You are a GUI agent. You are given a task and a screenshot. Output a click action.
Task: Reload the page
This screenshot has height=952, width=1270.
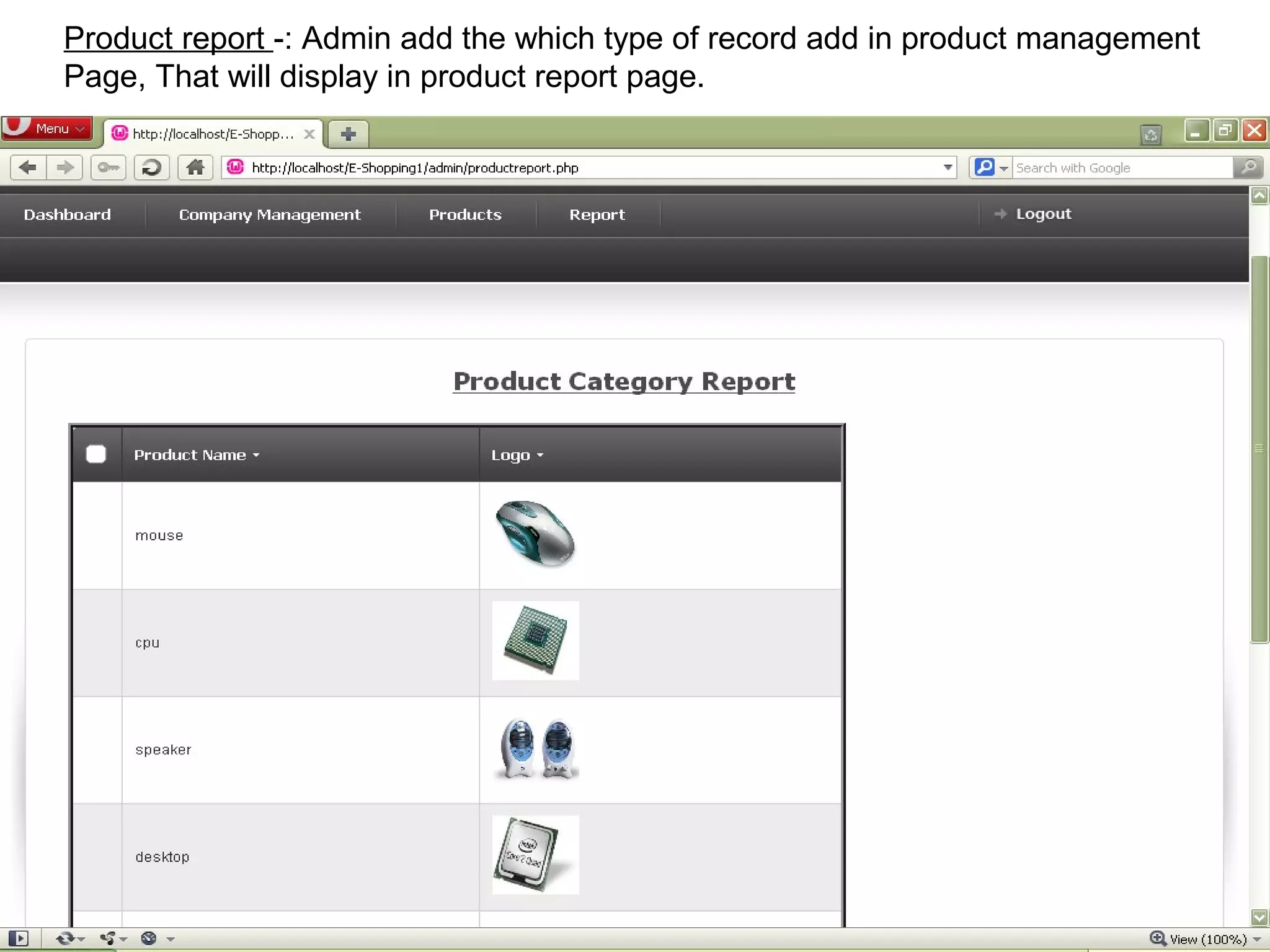(x=152, y=167)
